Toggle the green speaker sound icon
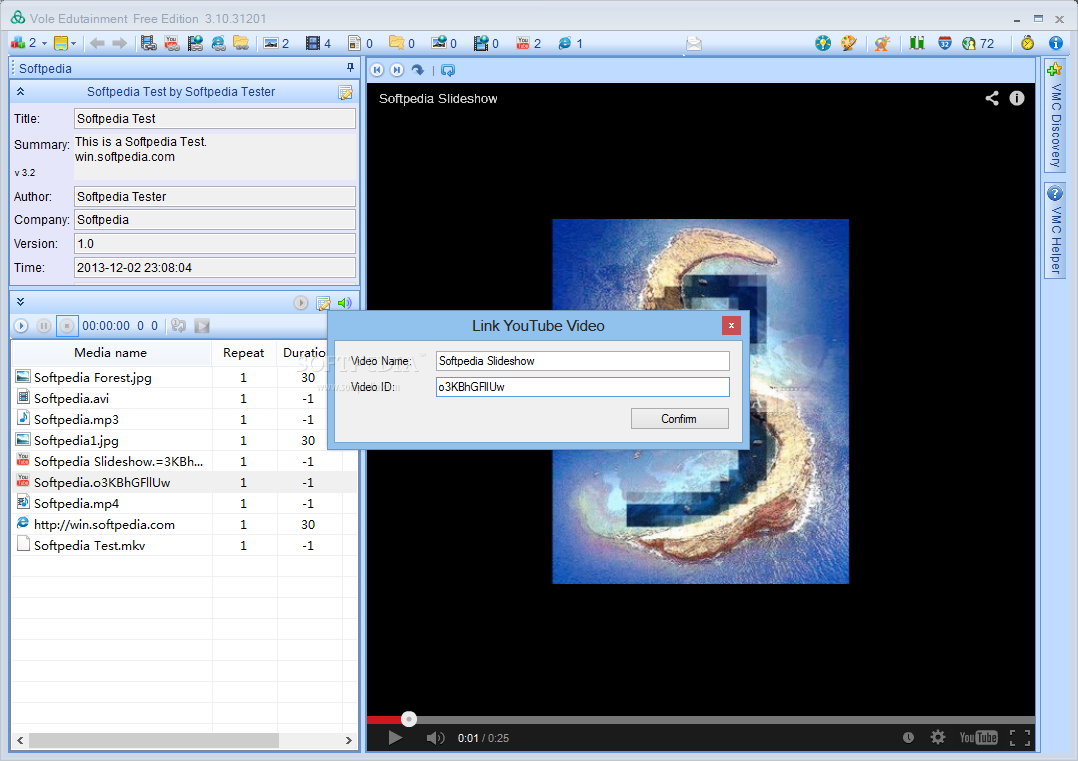 344,302
